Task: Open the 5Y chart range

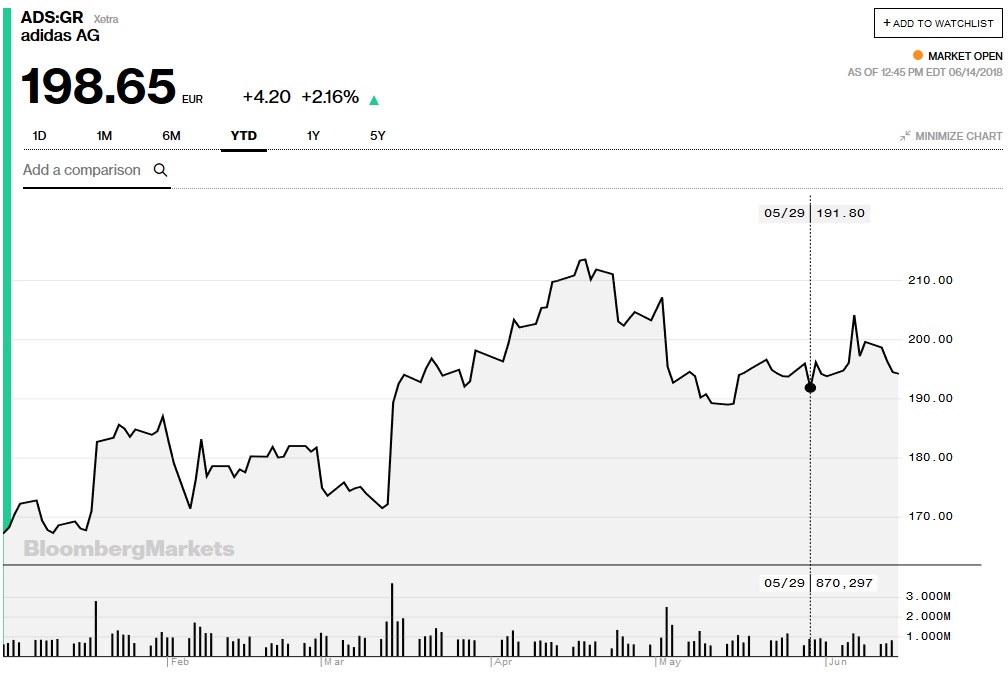Action: pyautogui.click(x=377, y=135)
